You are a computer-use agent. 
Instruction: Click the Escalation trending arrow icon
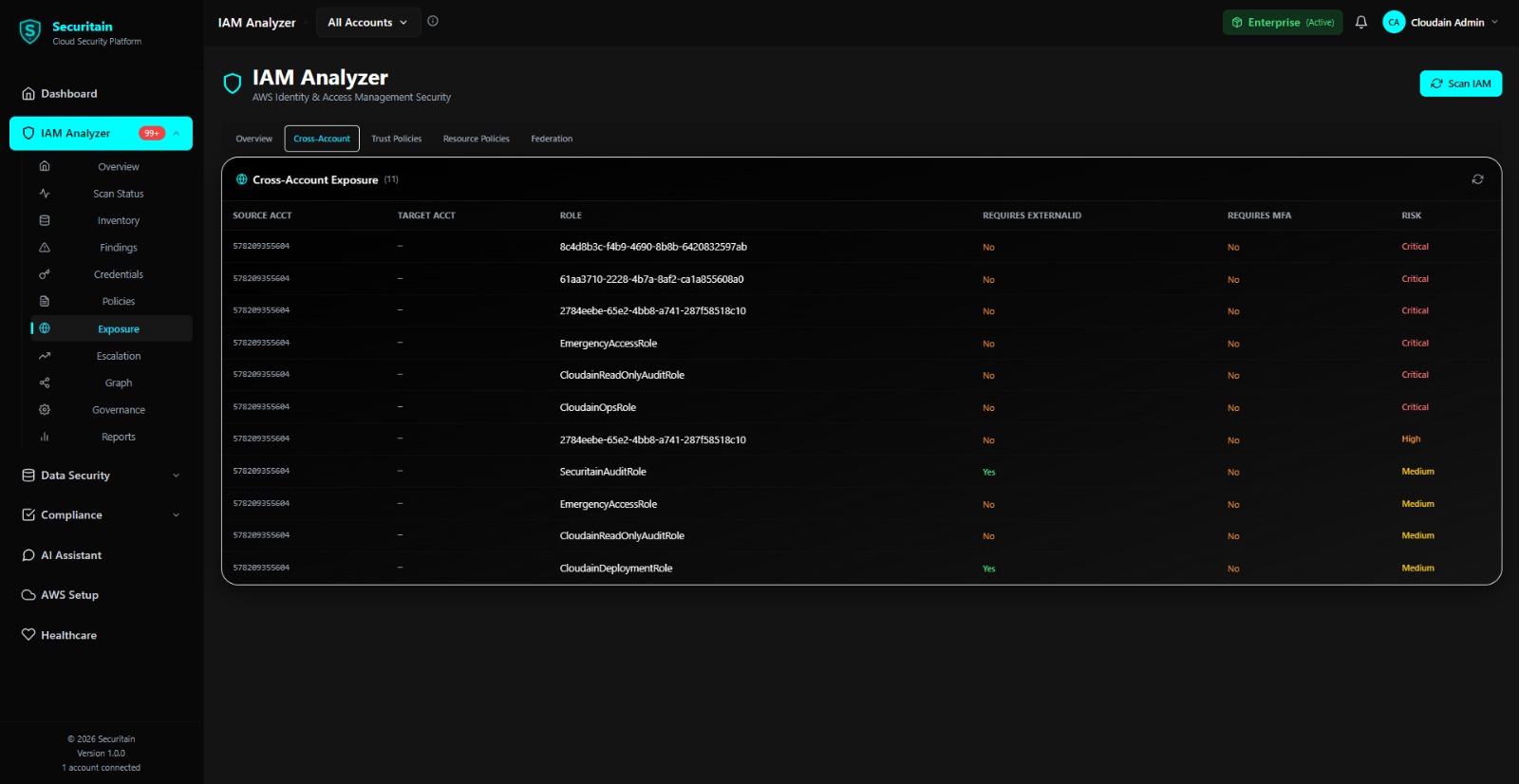(x=45, y=356)
